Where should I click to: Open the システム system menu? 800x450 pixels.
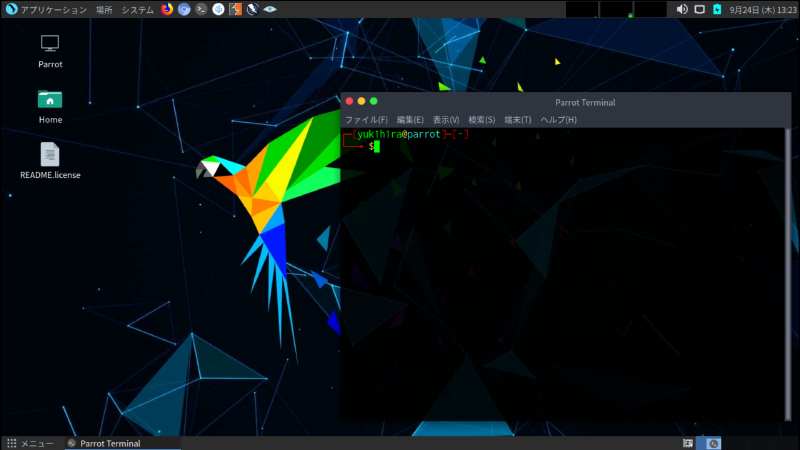tap(137, 10)
